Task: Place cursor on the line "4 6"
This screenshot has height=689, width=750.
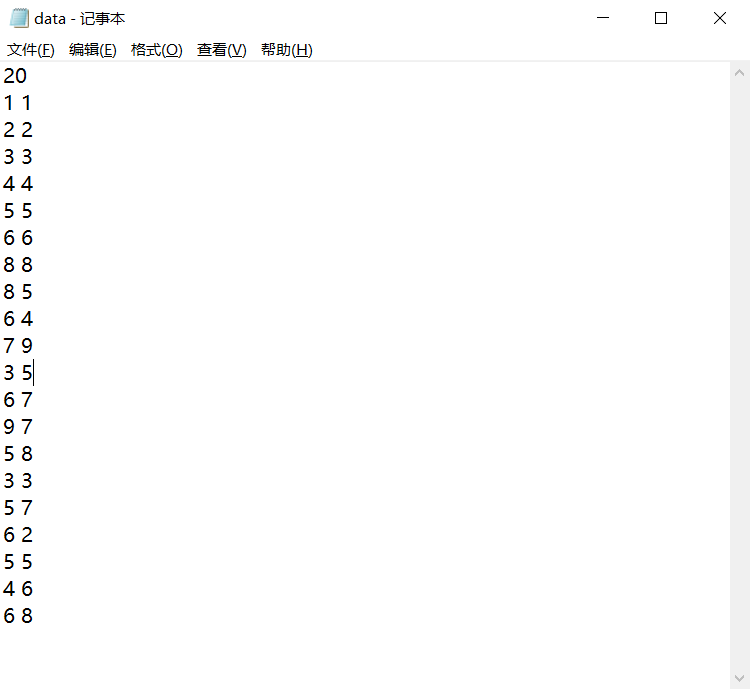Action: click(18, 589)
